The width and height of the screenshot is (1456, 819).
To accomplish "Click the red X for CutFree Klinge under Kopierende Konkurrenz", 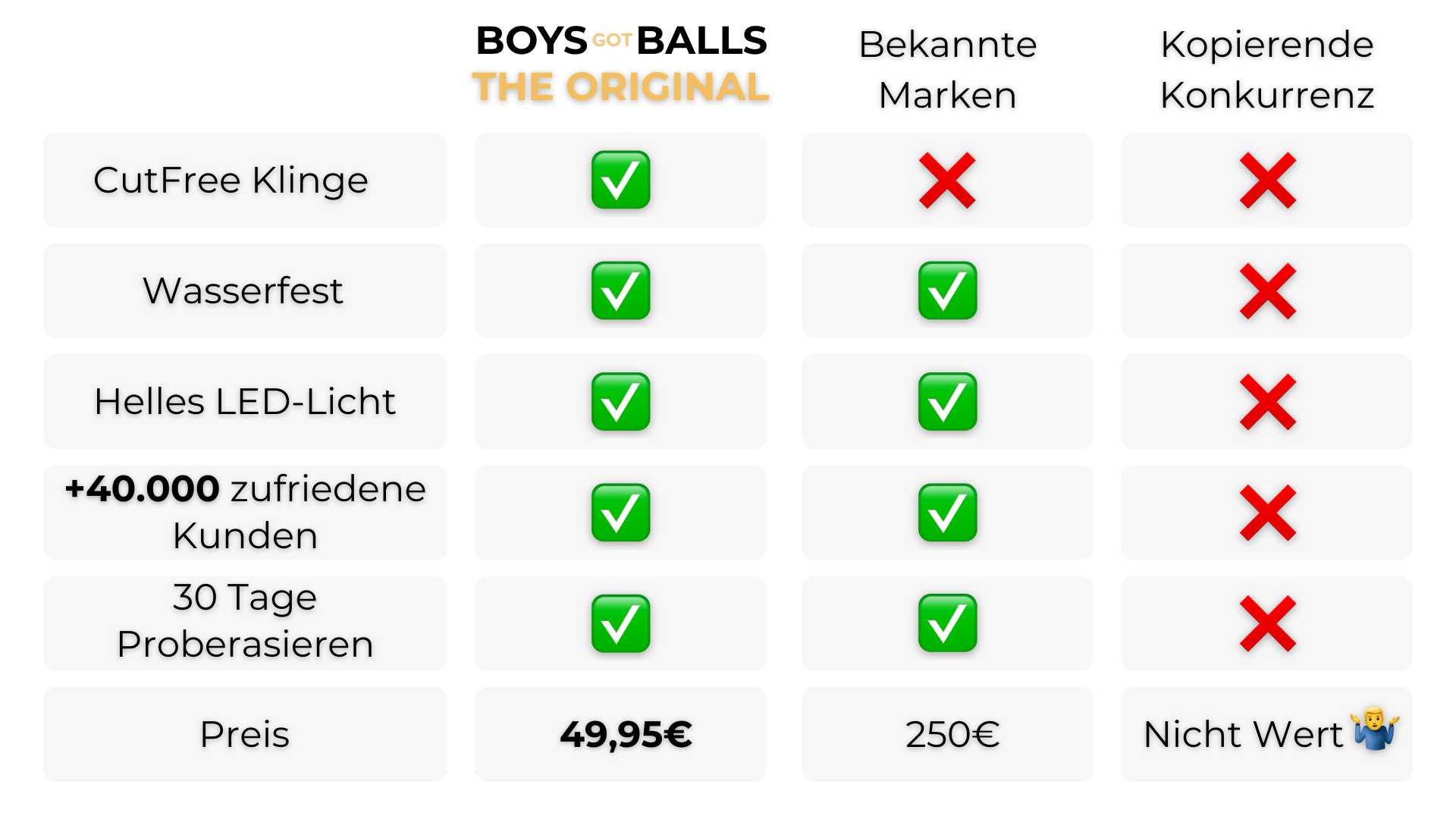I will [x=1267, y=180].
